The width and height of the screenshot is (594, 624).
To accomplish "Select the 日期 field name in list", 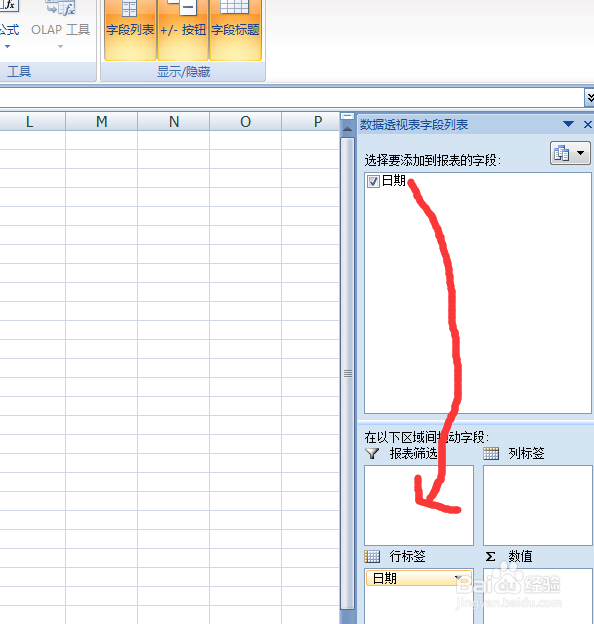I will click(x=393, y=181).
